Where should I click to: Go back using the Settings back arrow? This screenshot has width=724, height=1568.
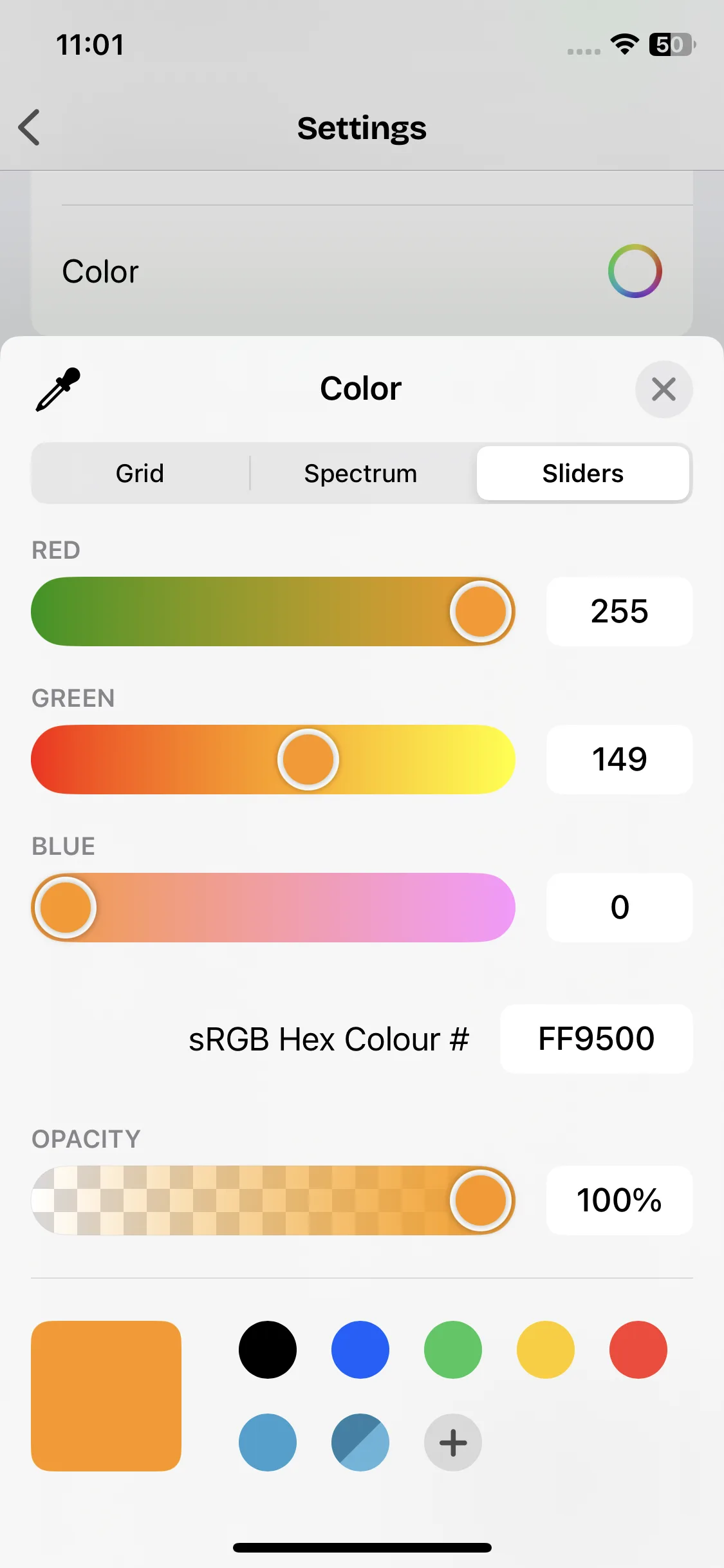30,127
